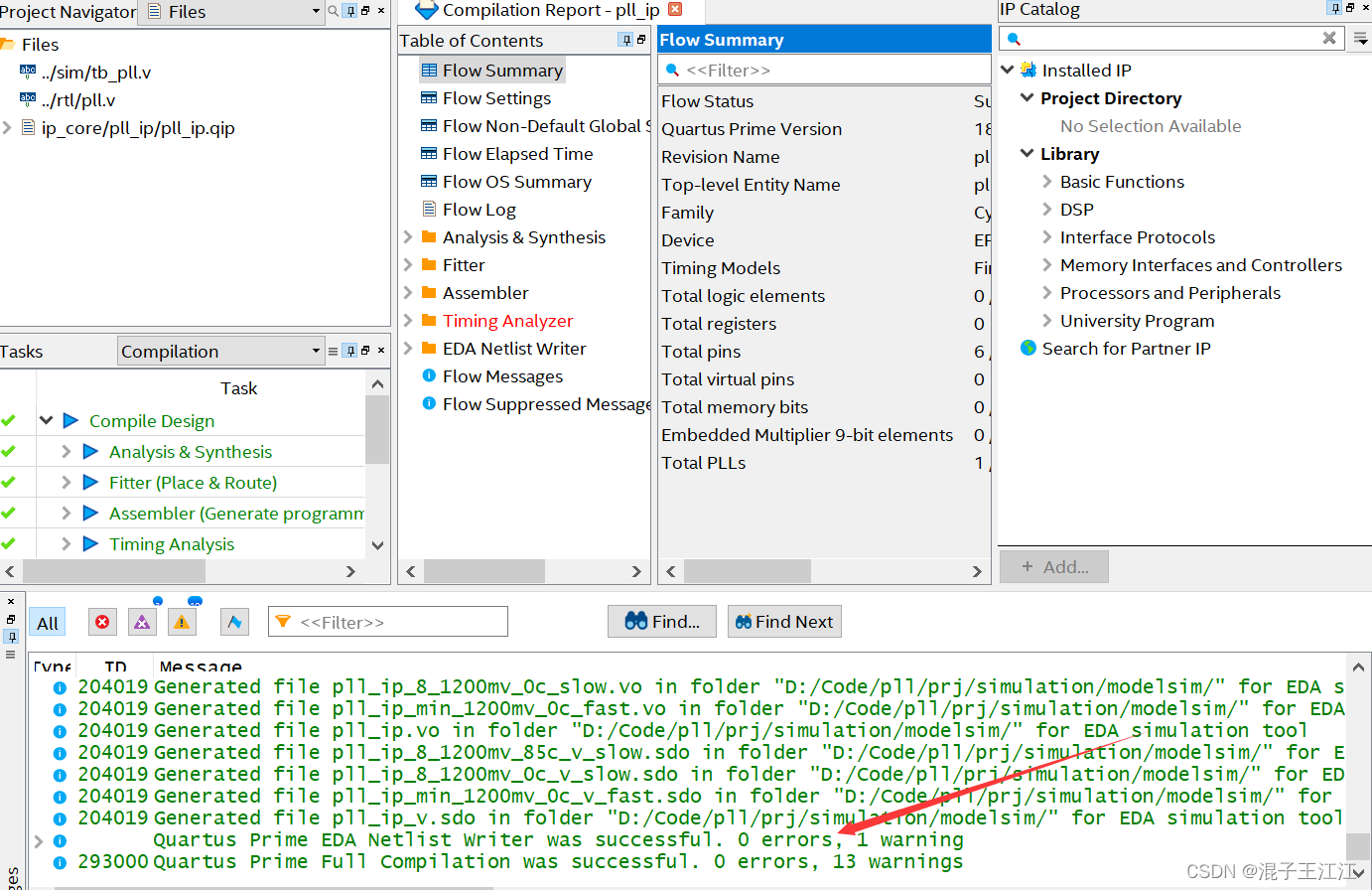
Task: Expand Memory Interfaces and Controllers category
Action: (1047, 264)
